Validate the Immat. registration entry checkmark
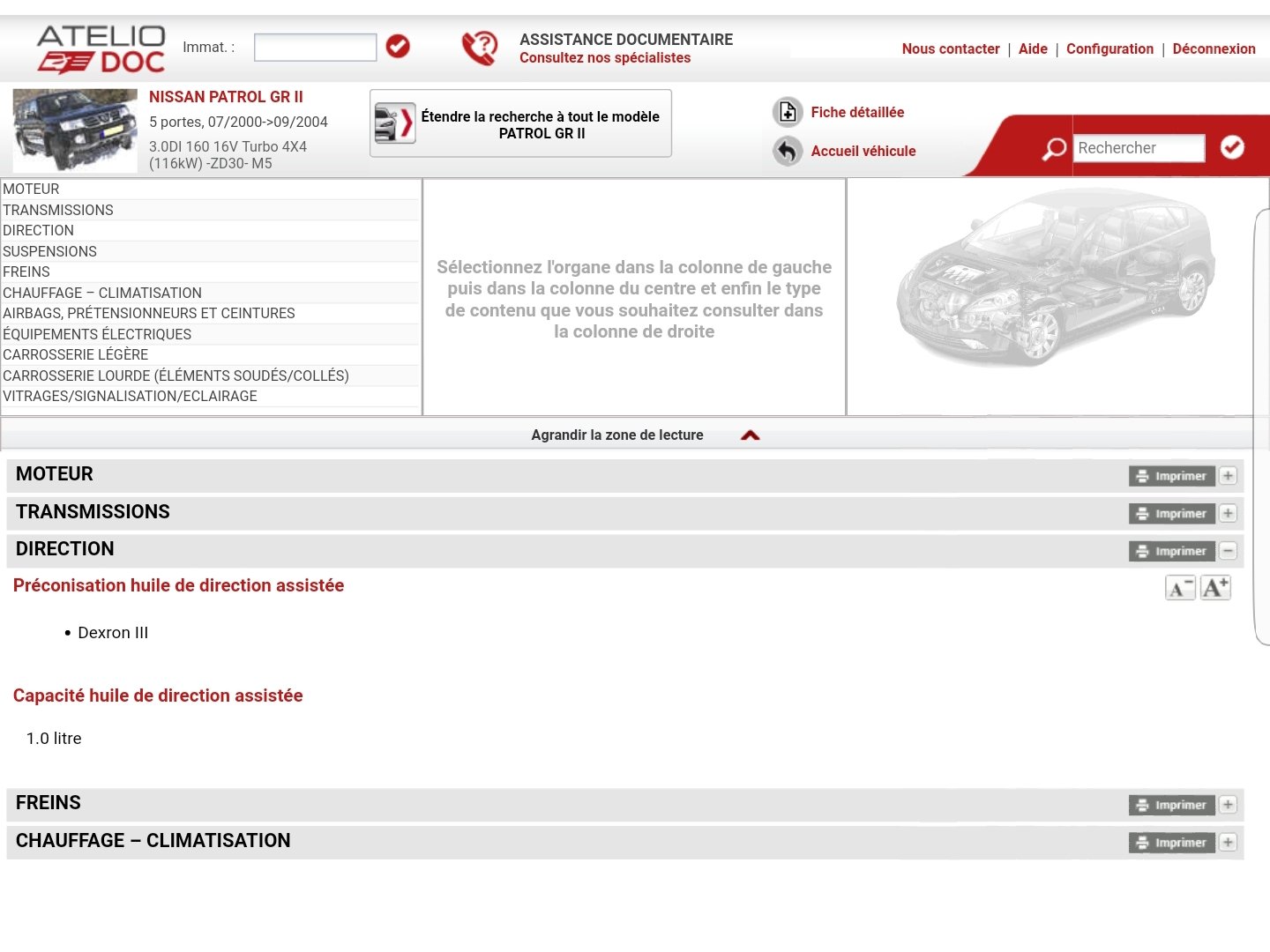Screen dimensions: 1270x952 coord(398,46)
